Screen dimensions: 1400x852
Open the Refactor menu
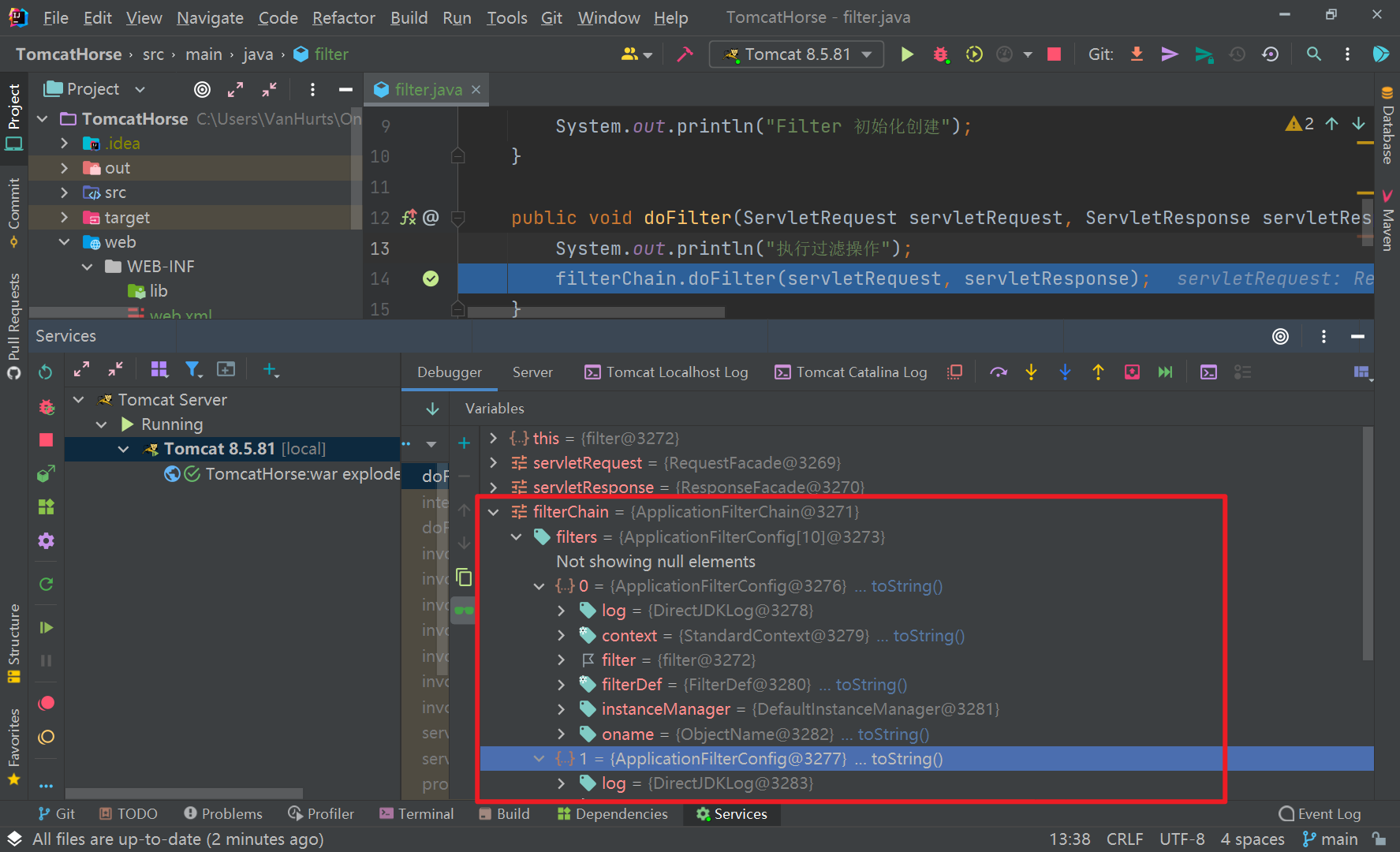(343, 17)
